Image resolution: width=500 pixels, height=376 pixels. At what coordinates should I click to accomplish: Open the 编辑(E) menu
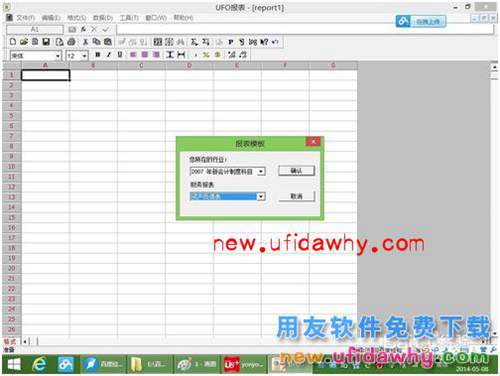tap(51, 17)
